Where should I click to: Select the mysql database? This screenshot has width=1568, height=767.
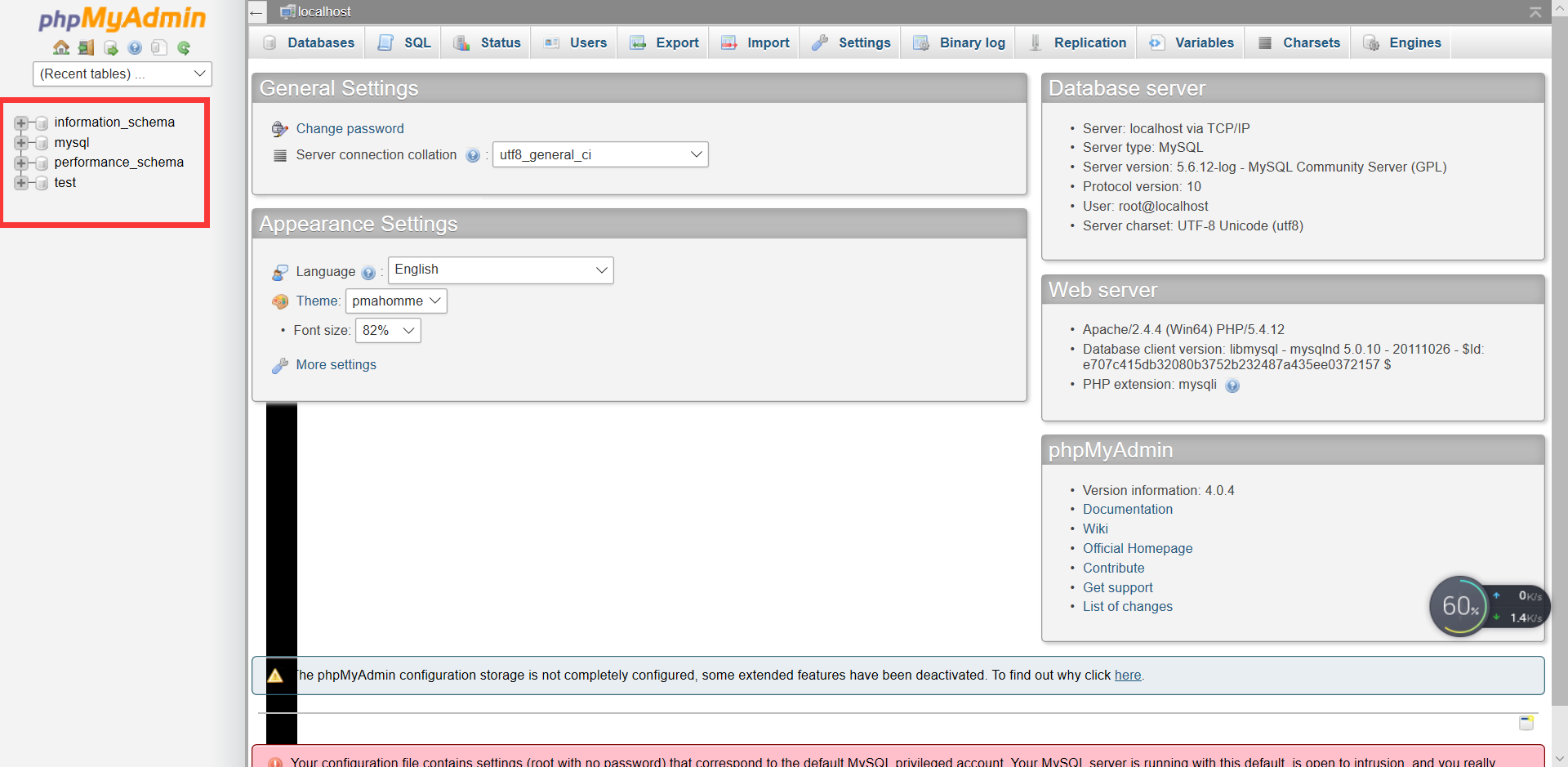[x=72, y=143]
